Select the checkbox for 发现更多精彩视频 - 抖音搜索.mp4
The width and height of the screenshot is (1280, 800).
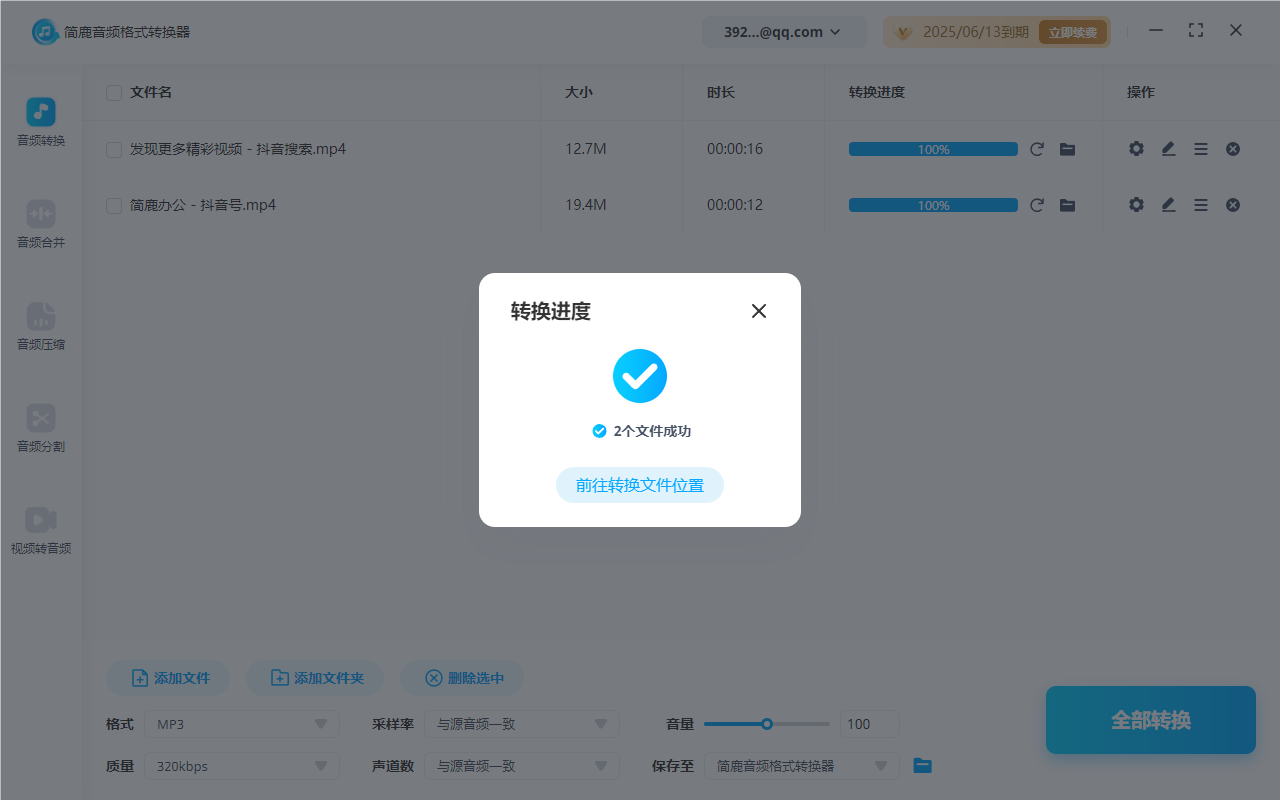tap(113, 148)
